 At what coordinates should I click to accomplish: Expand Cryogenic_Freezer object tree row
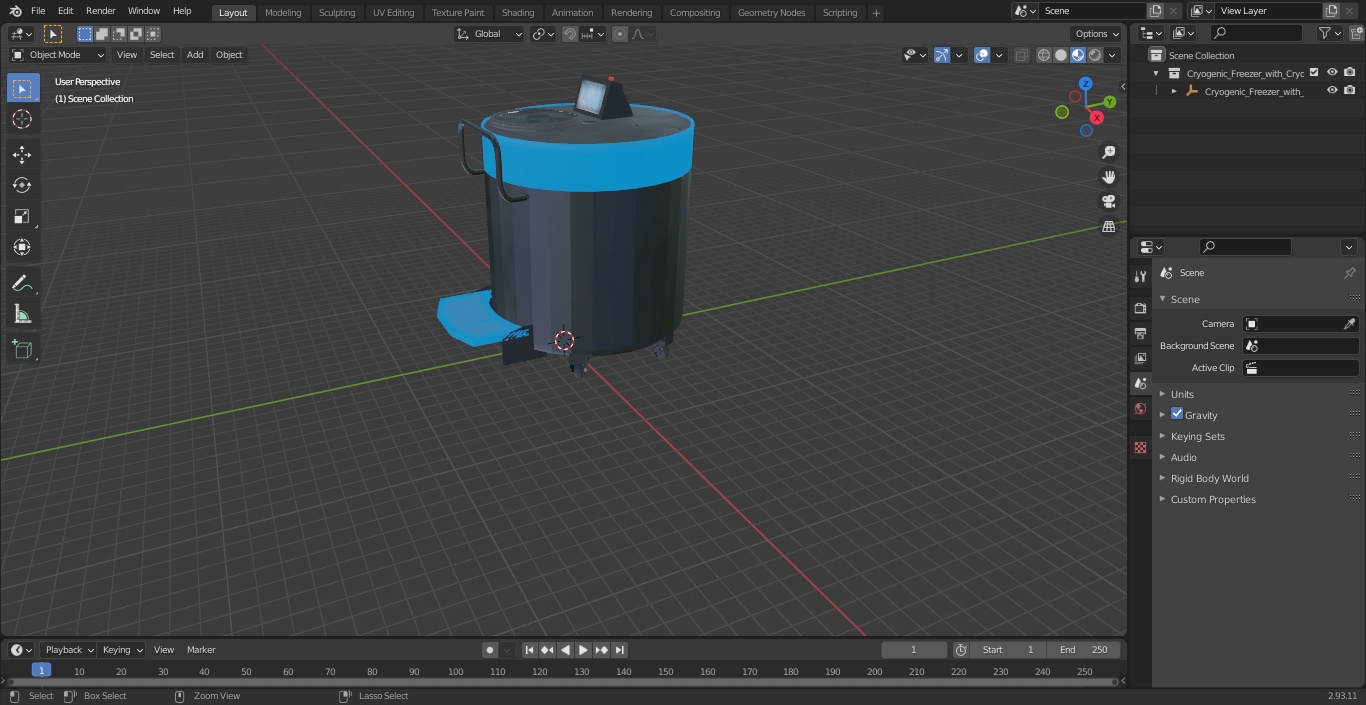pos(1174,91)
